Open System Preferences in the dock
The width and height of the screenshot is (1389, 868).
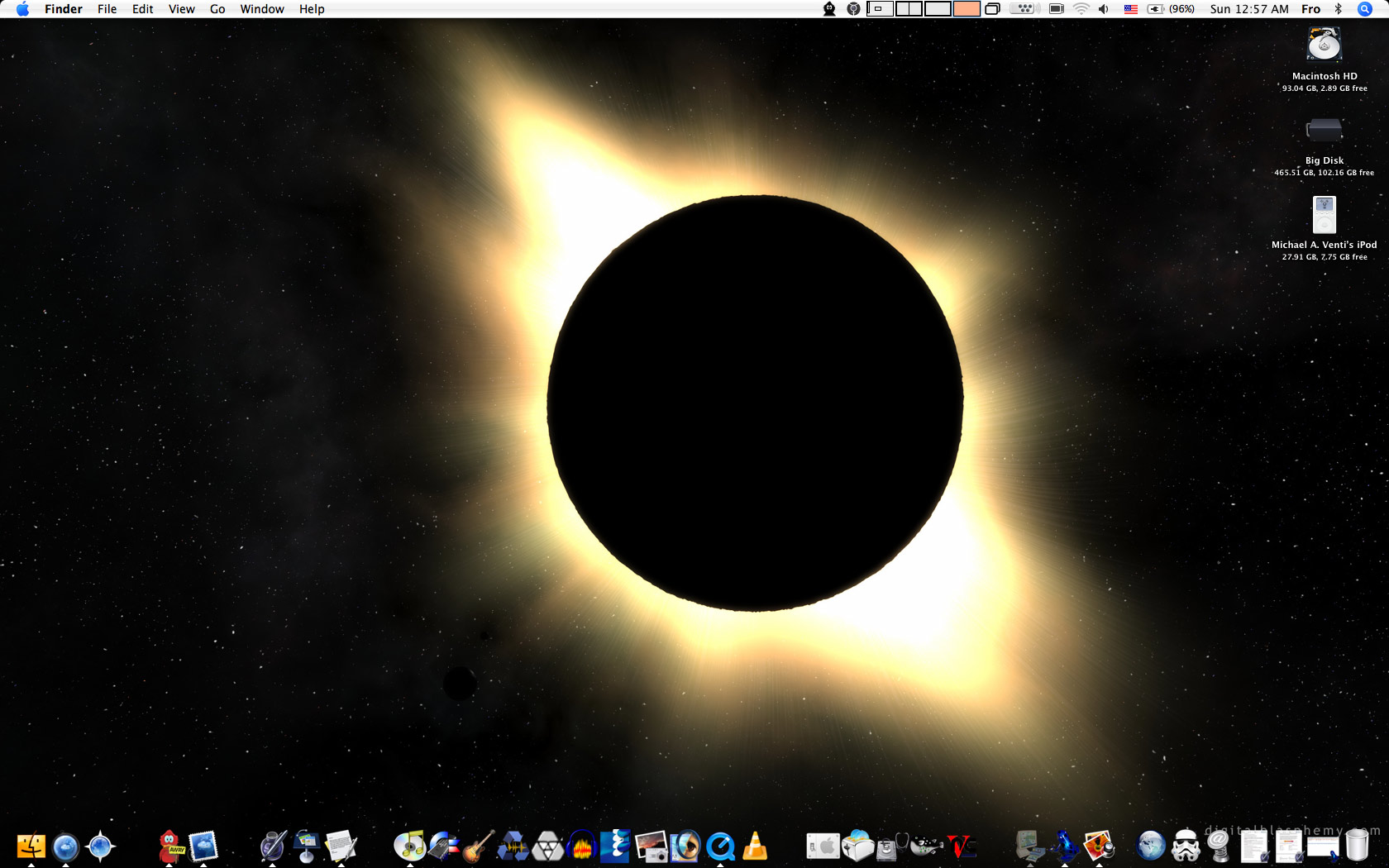[x=823, y=847]
